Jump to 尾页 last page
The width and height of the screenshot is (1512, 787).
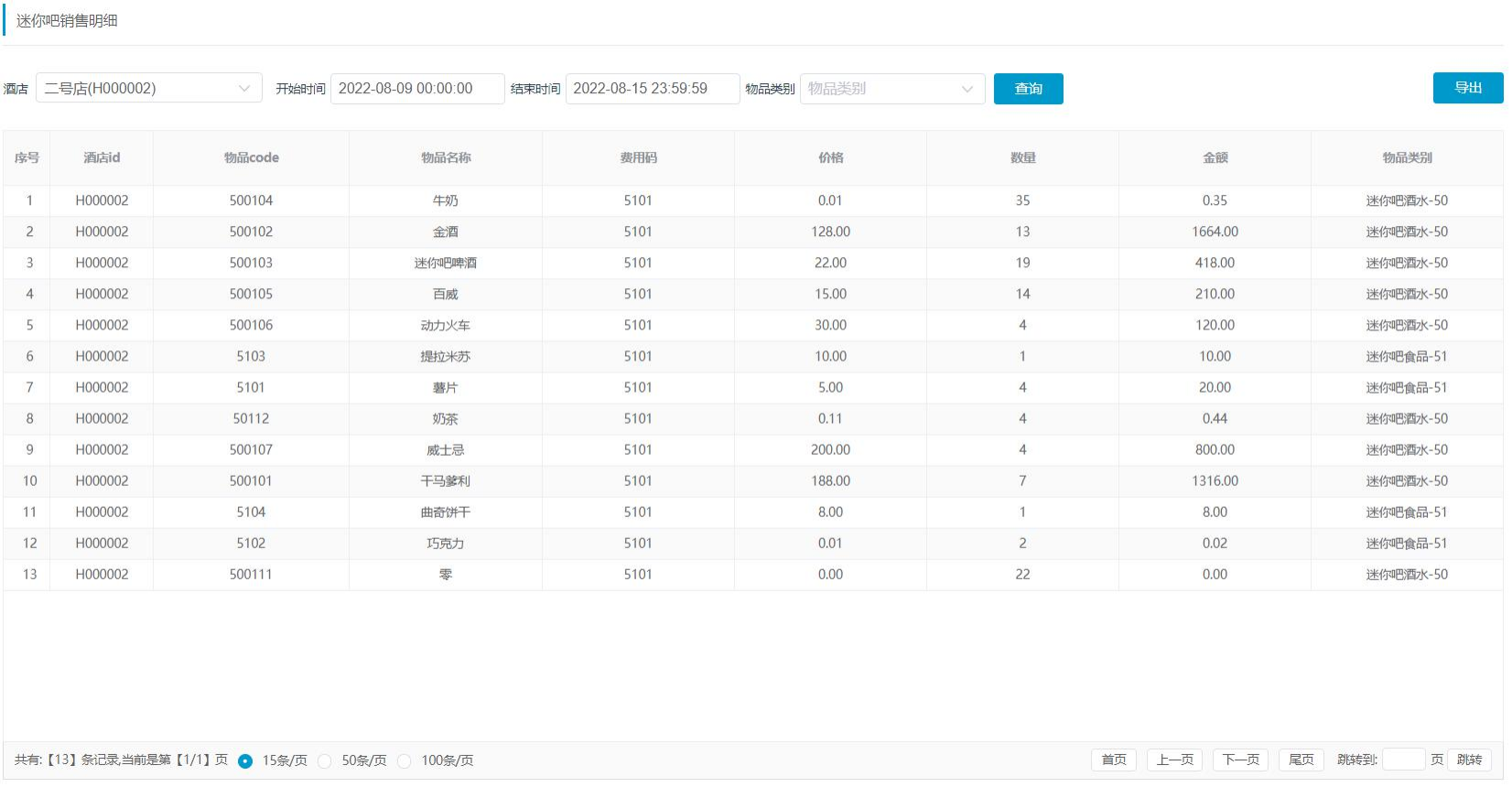coord(1301,760)
